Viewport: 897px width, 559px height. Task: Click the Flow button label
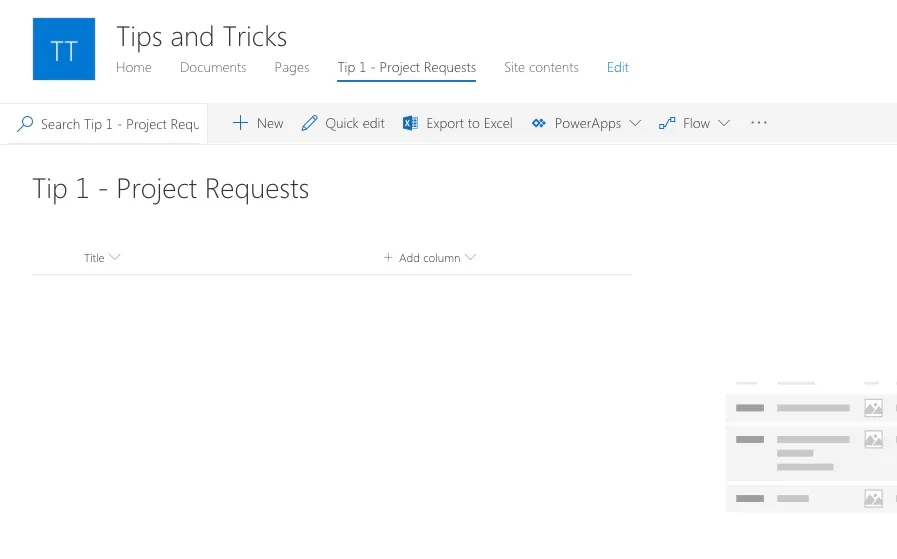[x=696, y=123]
